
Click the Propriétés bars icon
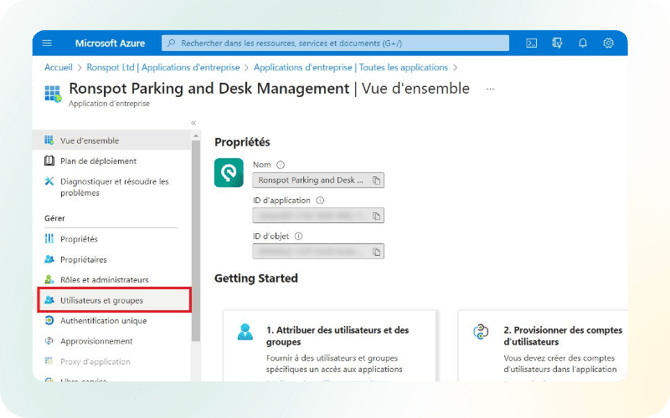[49, 238]
